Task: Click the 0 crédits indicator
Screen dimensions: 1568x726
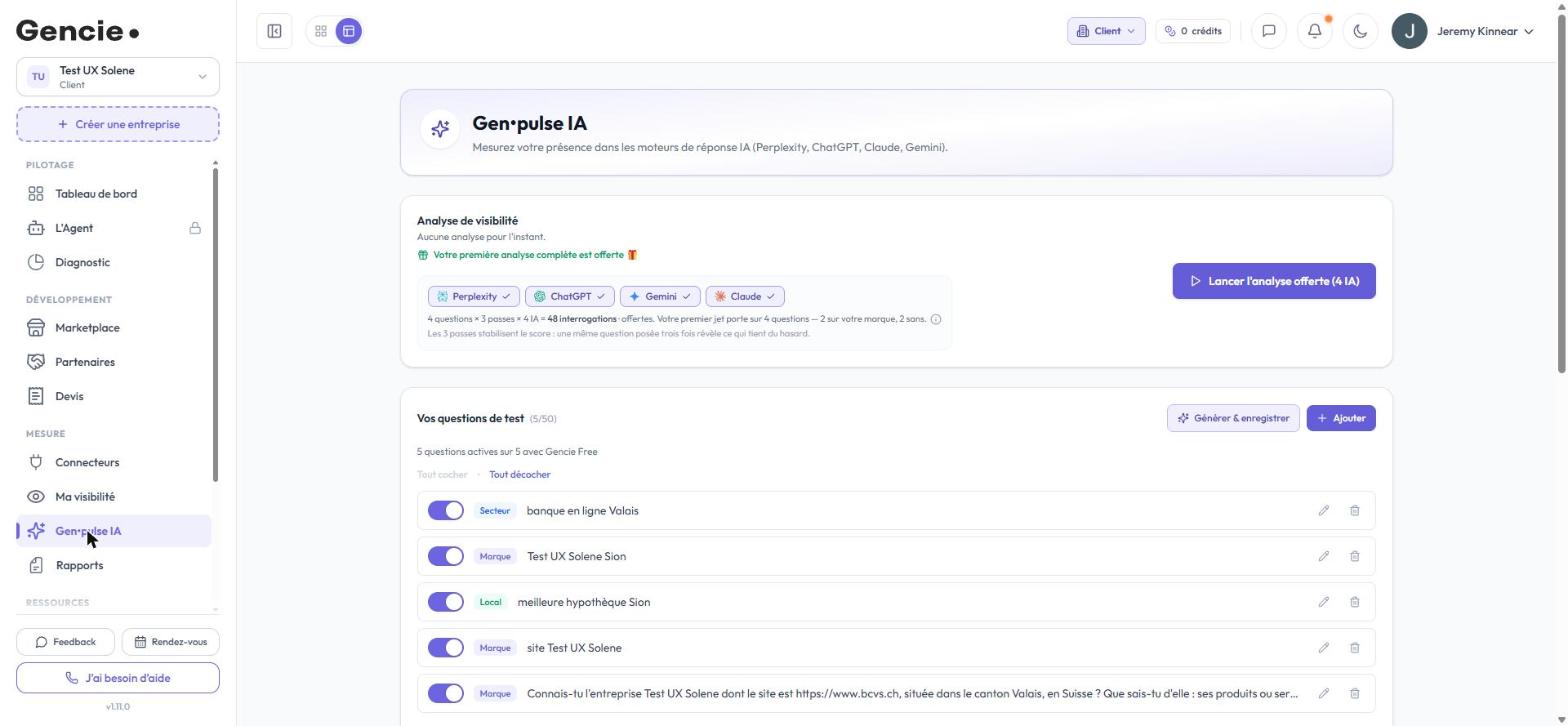Action: click(1193, 31)
